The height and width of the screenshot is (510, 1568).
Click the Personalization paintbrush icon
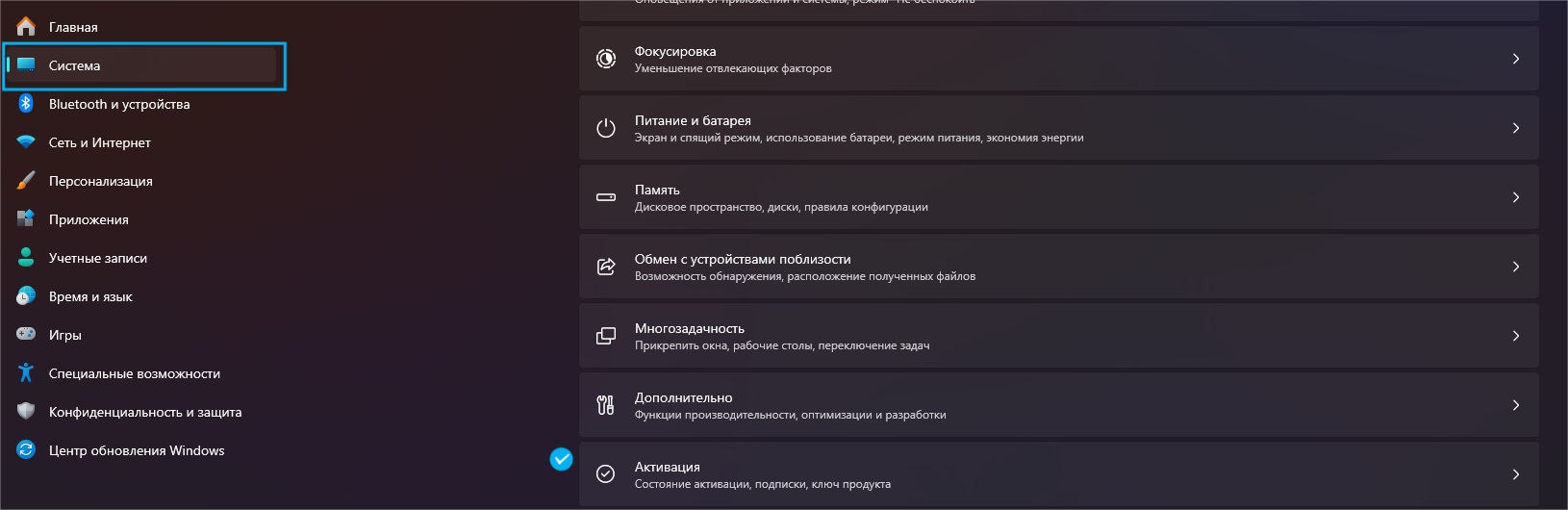[x=26, y=181]
